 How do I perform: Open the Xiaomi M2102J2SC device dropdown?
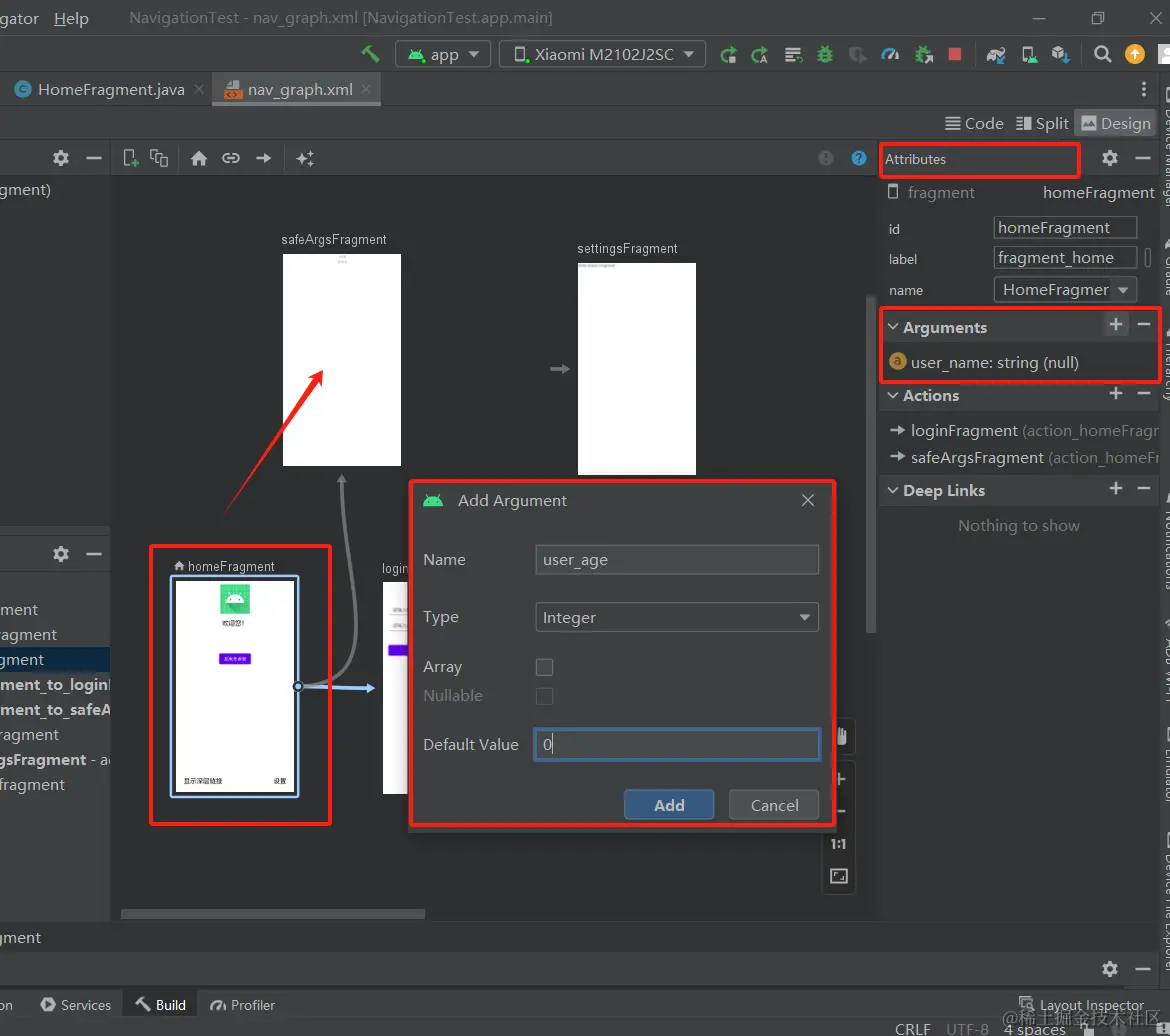(602, 54)
